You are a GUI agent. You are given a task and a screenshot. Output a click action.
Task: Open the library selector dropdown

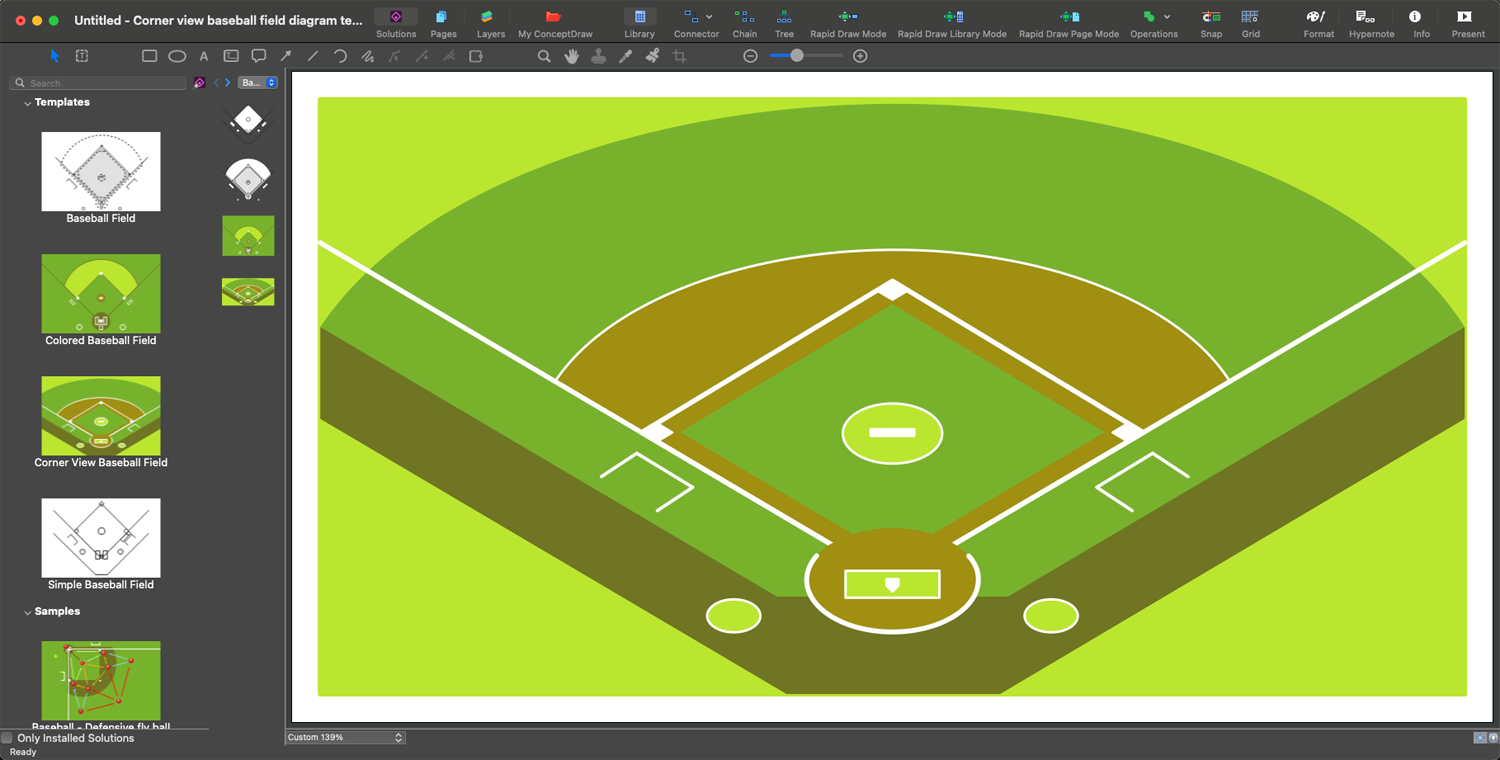(x=257, y=83)
